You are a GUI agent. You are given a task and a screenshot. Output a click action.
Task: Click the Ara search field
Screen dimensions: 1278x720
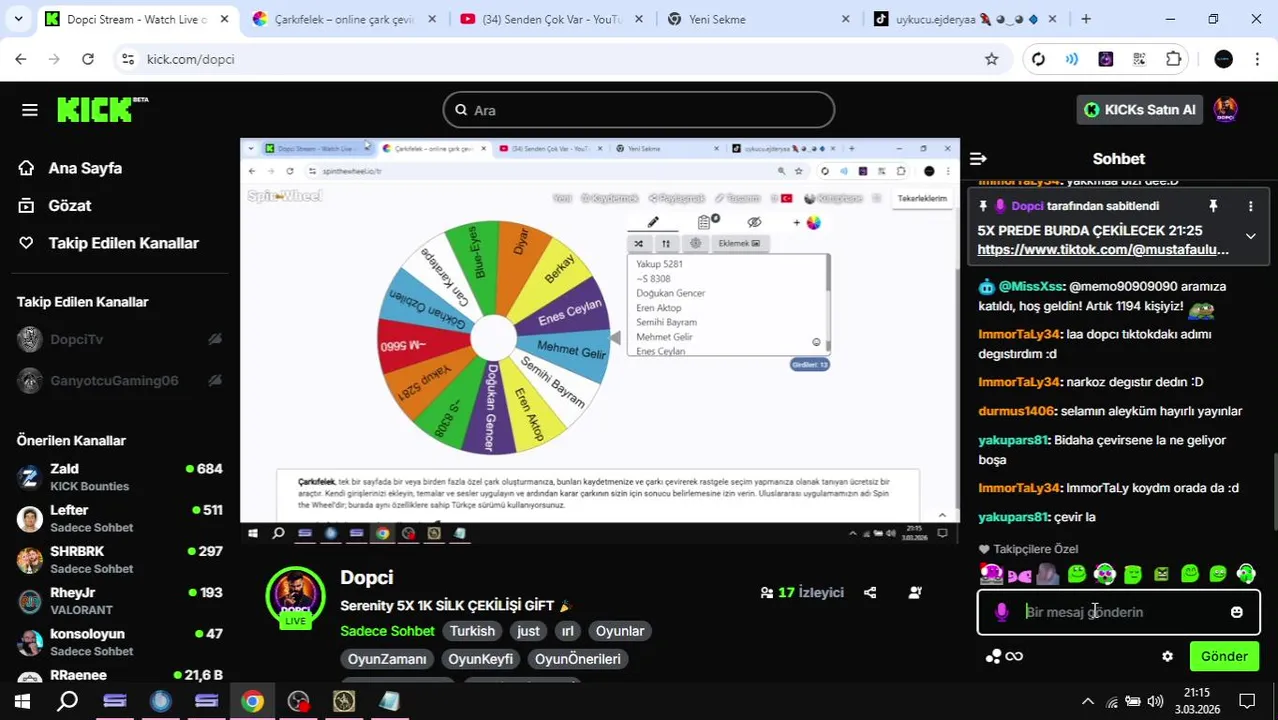point(639,110)
